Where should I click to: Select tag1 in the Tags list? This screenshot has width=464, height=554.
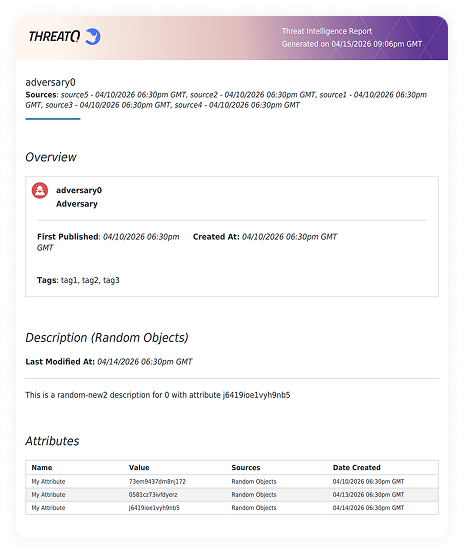(69, 280)
